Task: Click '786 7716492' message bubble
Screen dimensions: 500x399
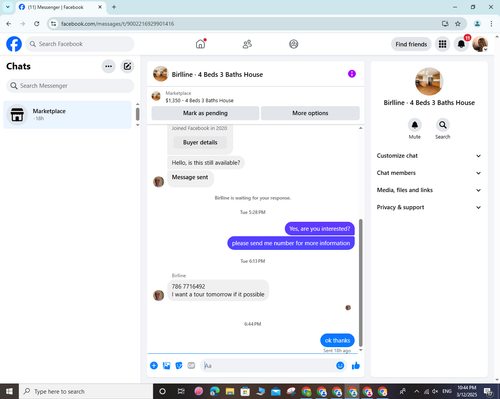Action: (218, 290)
